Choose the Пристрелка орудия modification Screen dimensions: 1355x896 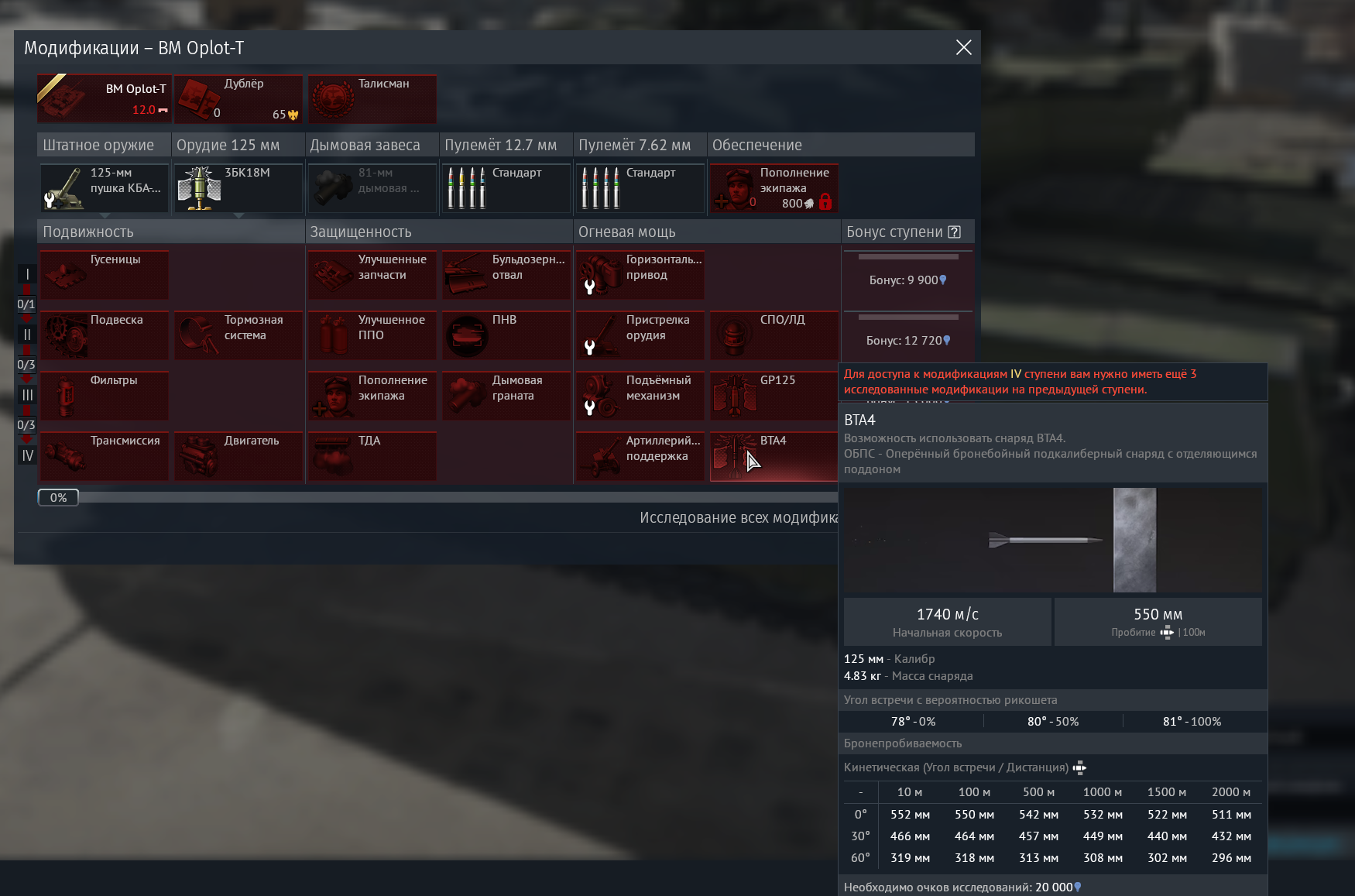coord(640,335)
